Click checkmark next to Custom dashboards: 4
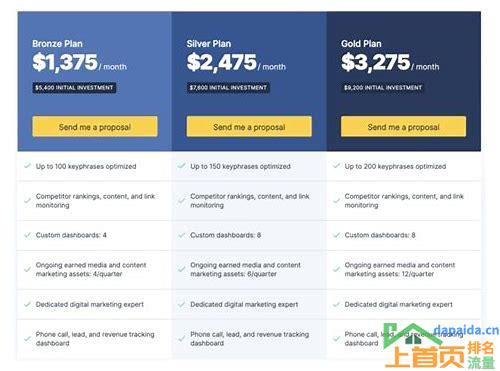The image size is (500, 371). point(27,235)
